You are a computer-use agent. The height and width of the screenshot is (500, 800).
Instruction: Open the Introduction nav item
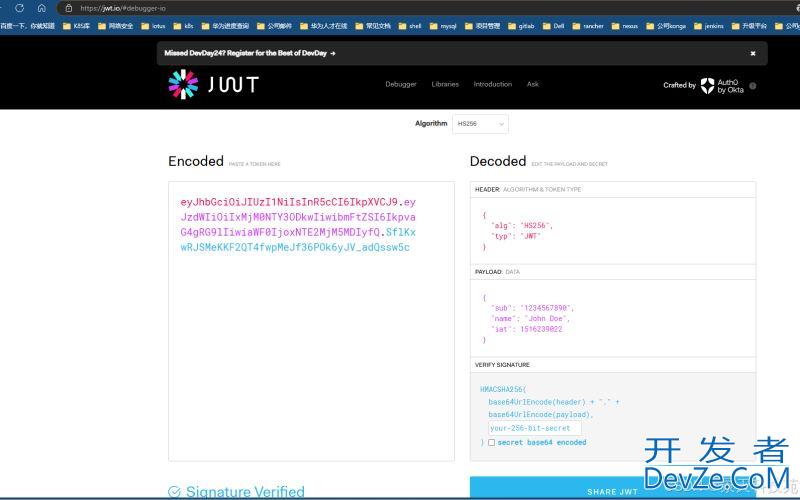click(x=492, y=84)
